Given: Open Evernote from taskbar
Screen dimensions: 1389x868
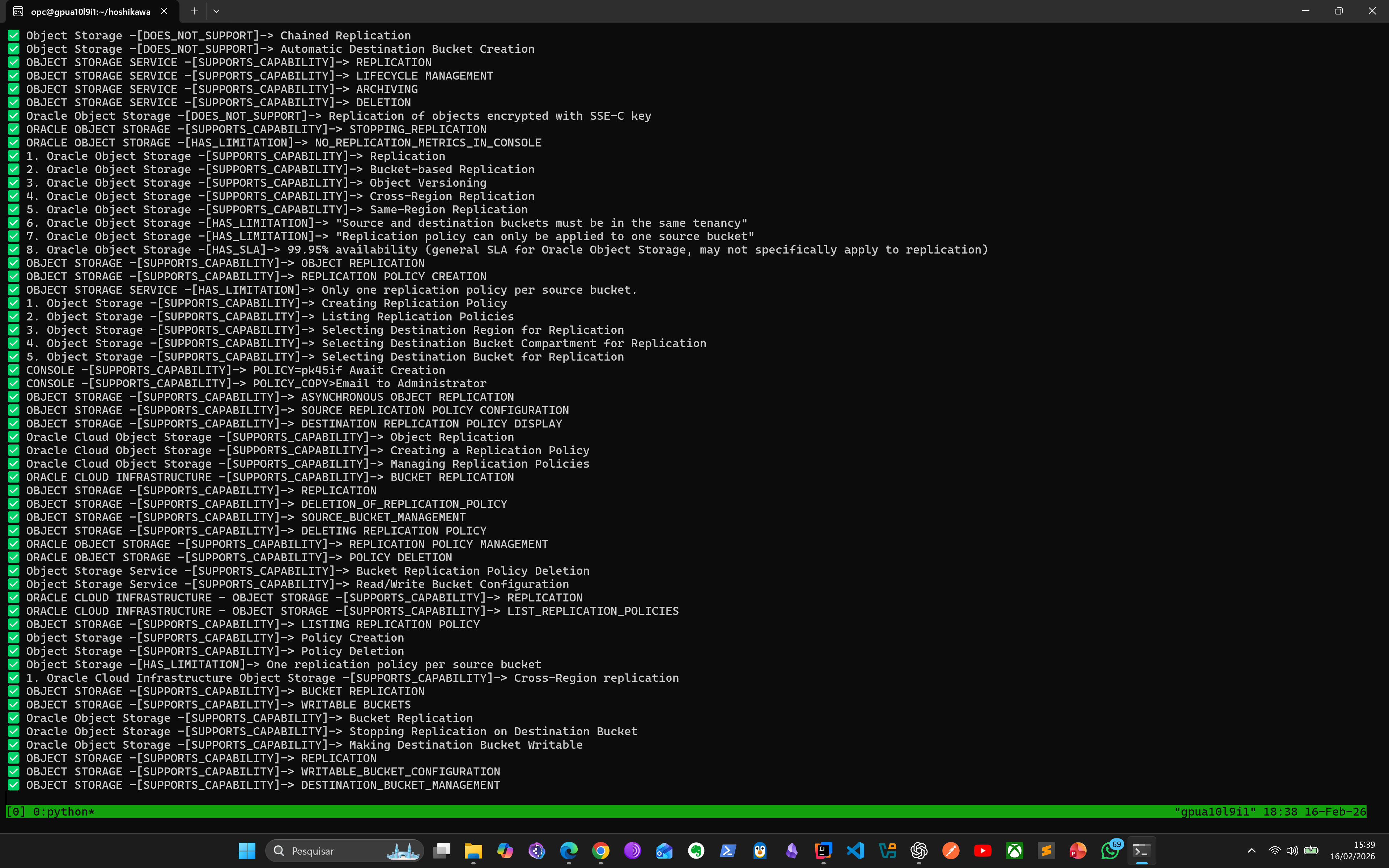Looking at the screenshot, I should 696,850.
